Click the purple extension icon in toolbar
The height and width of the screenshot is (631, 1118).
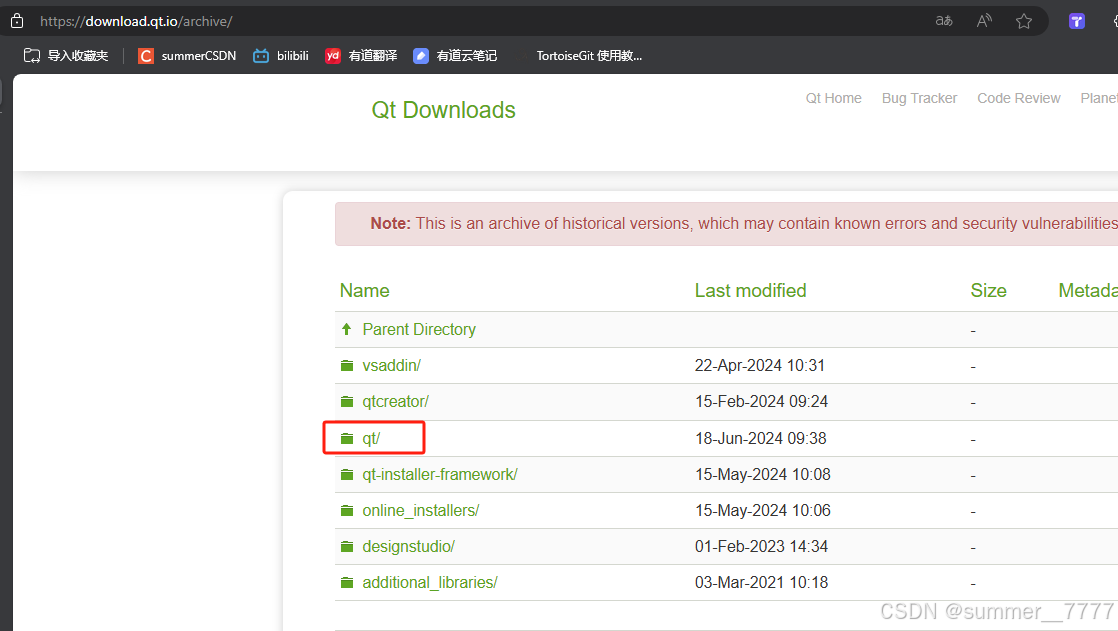click(x=1077, y=21)
